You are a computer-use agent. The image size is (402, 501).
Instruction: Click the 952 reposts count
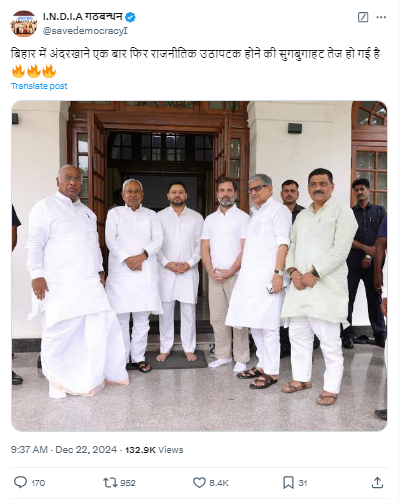pos(128,483)
